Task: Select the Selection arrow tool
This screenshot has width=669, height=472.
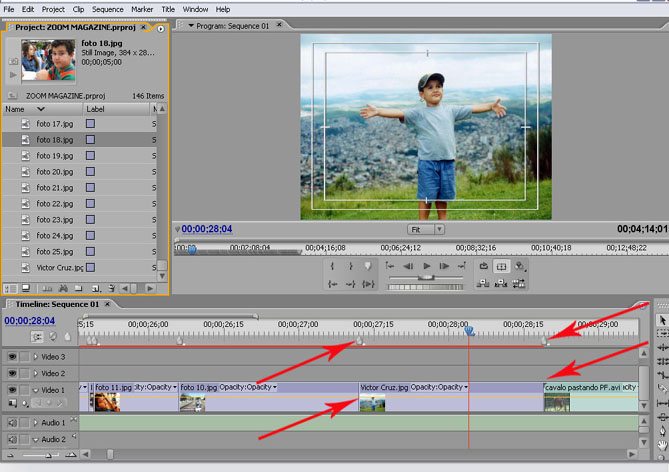Action: 661,321
